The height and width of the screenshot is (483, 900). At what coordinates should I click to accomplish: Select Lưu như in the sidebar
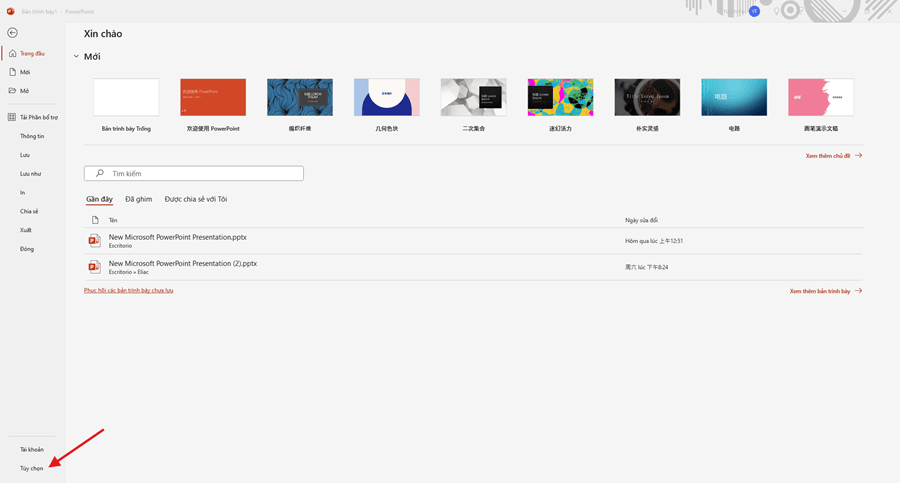point(30,173)
